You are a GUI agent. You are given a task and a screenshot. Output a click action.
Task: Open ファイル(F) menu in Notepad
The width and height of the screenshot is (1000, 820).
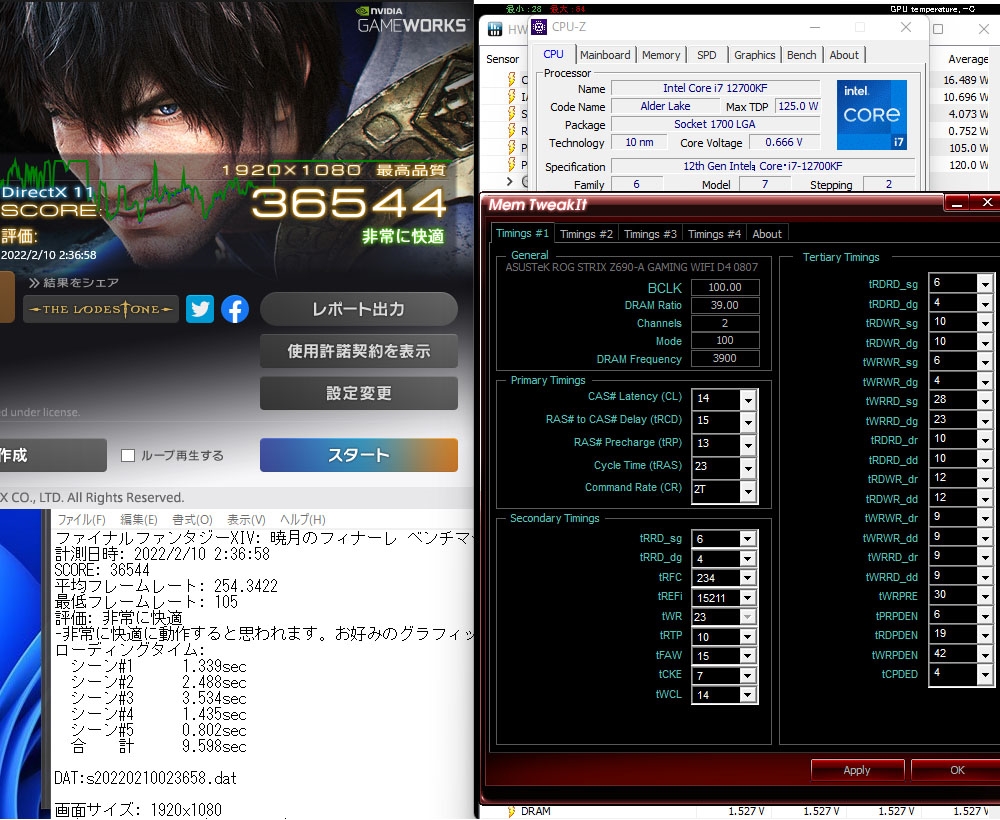[82, 520]
